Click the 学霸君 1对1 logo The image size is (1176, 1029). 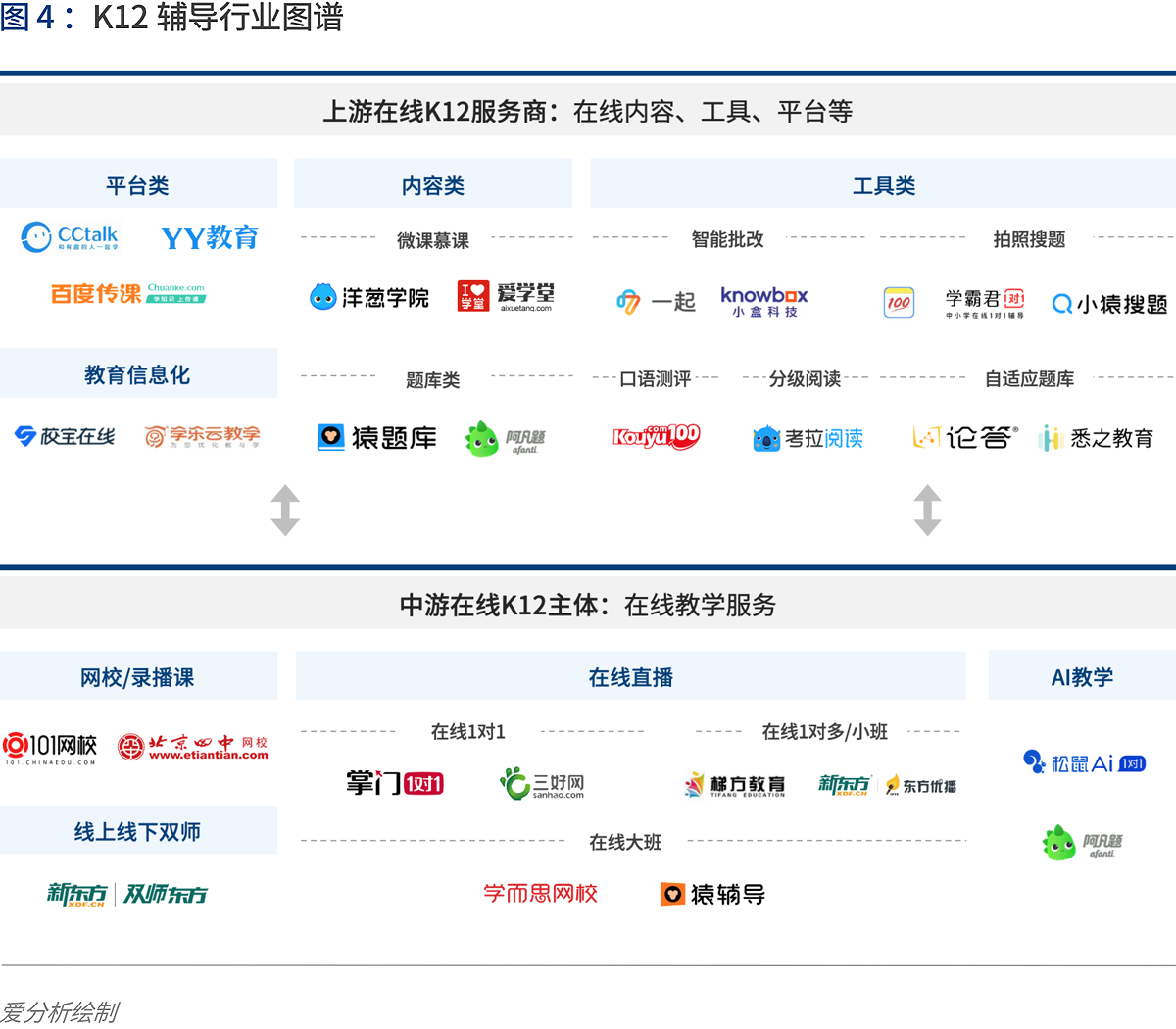pyautogui.click(x=985, y=303)
